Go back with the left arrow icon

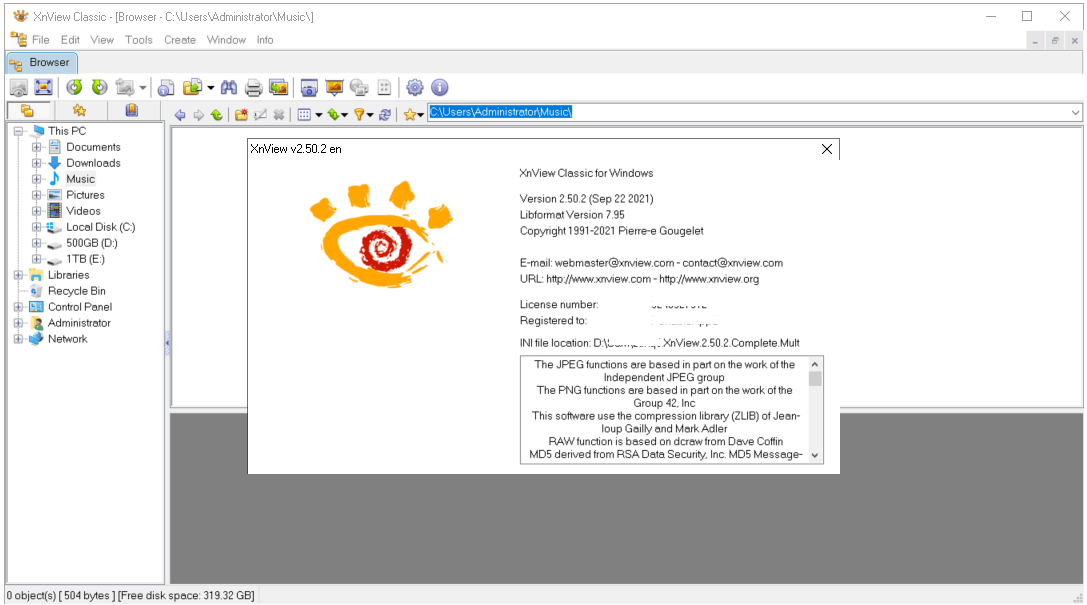coord(180,115)
